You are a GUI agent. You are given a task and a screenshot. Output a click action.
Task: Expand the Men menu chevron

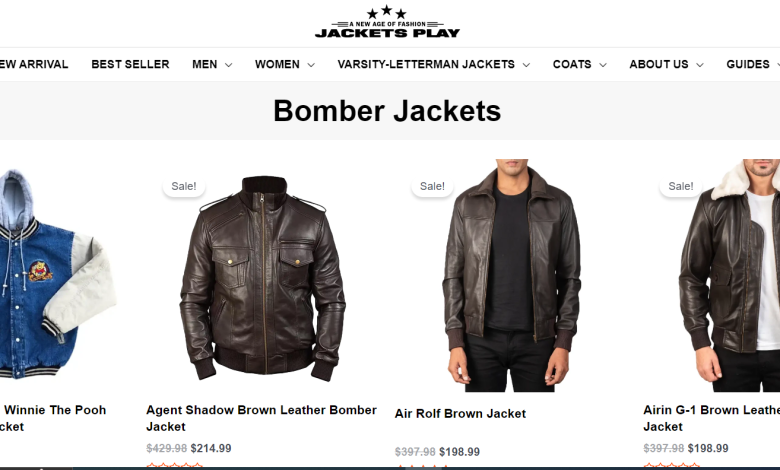point(228,65)
